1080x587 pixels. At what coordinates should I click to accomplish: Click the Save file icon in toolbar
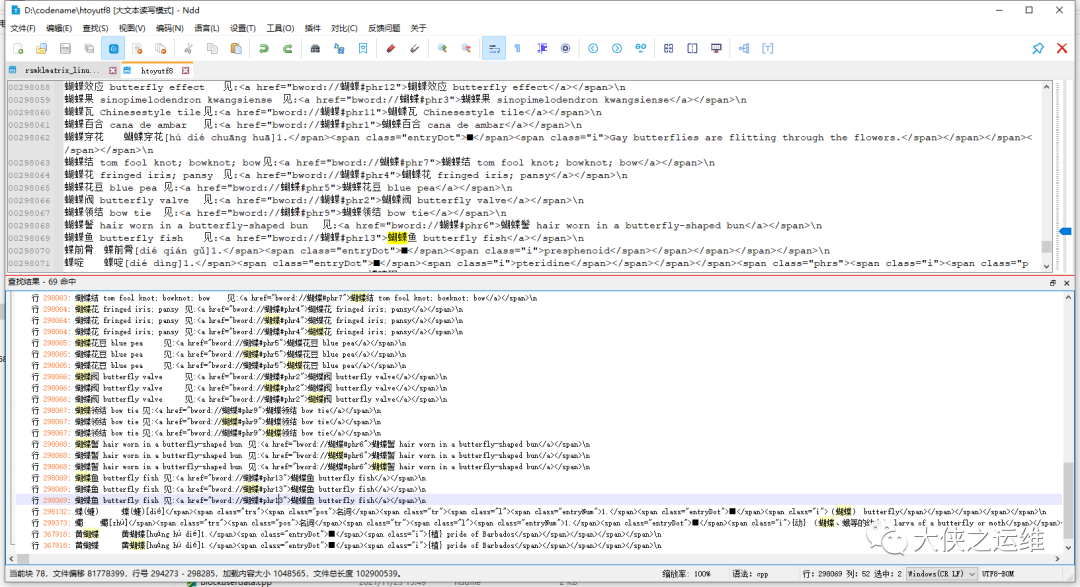[x=65, y=48]
